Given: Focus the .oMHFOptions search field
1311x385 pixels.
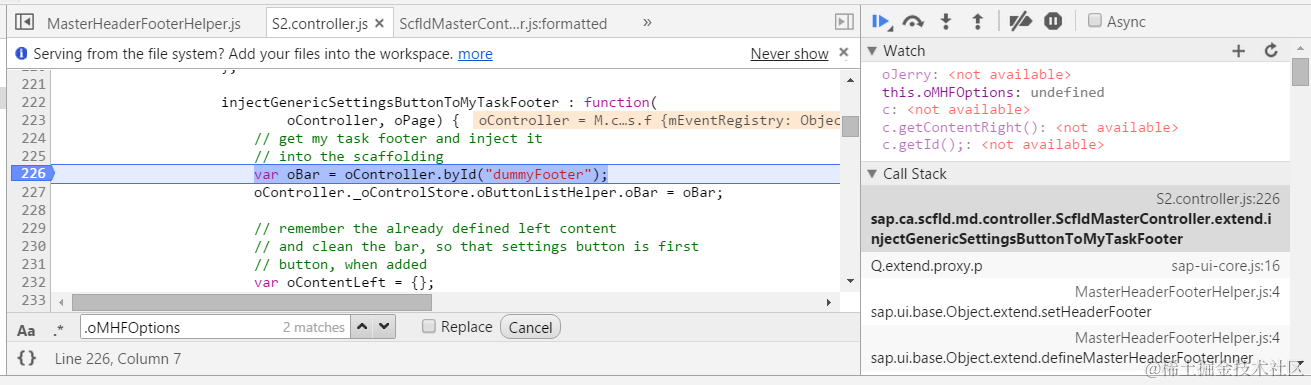Looking at the screenshot, I should 214,327.
